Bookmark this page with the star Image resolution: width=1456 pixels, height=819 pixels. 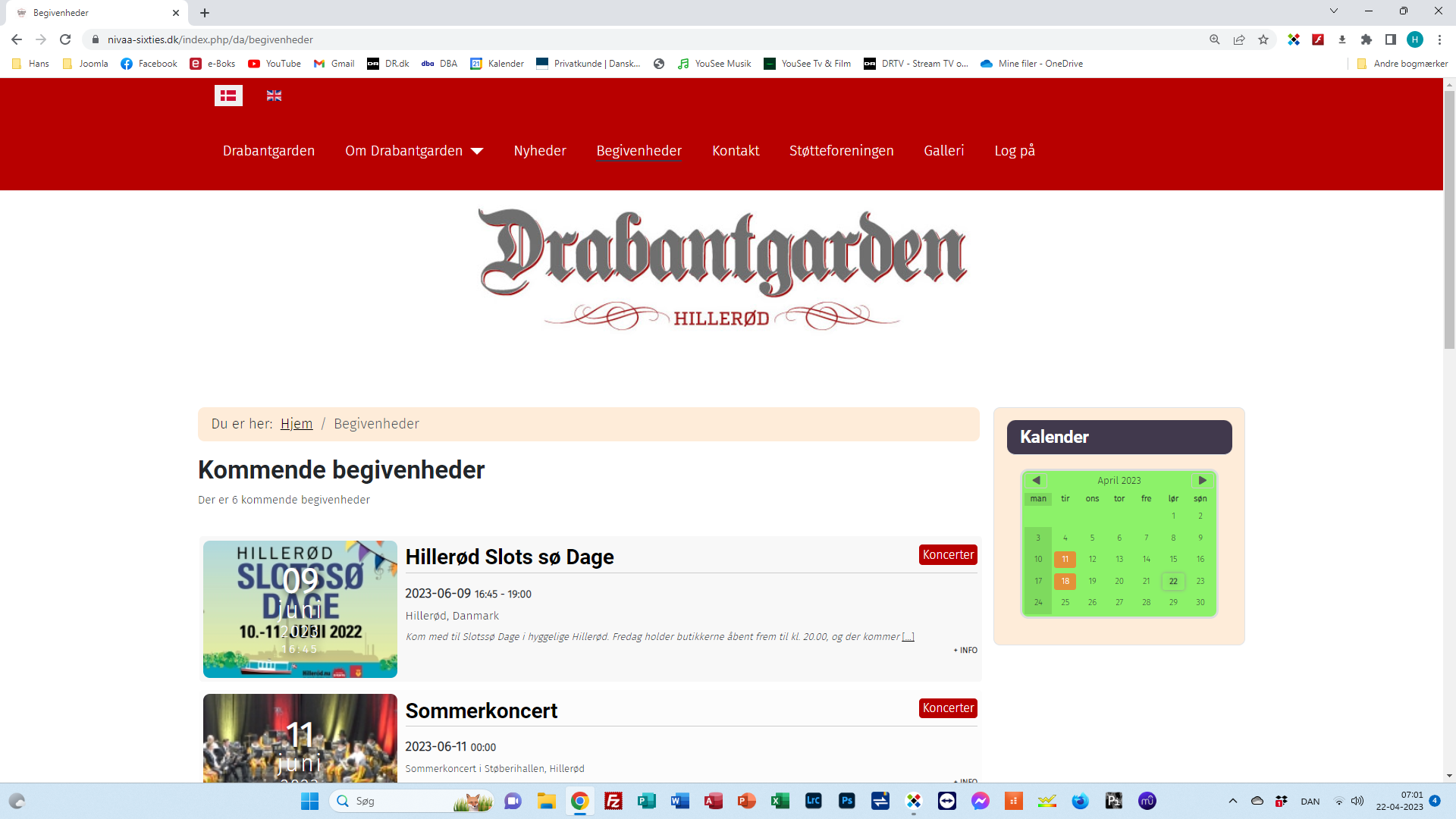[1263, 39]
